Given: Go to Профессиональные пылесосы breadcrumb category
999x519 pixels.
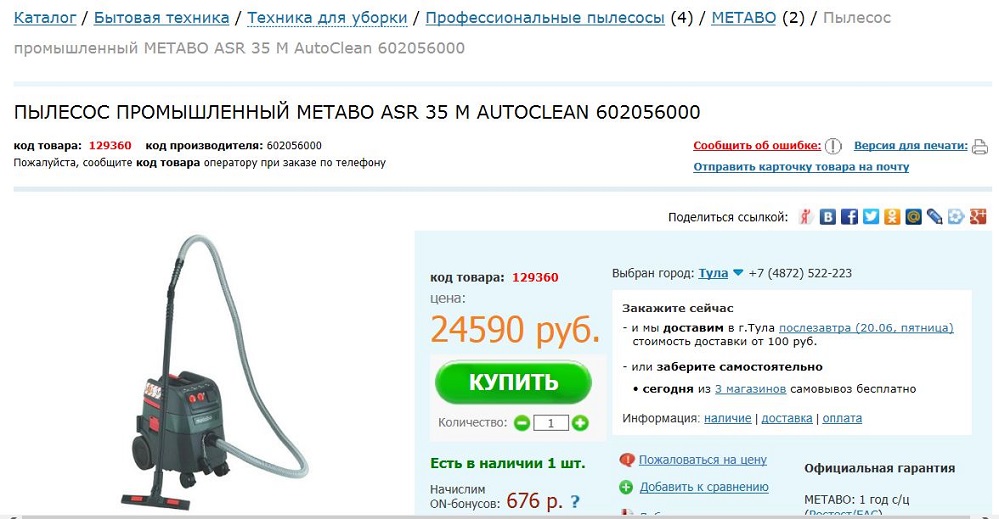Looking at the screenshot, I should pos(545,18).
